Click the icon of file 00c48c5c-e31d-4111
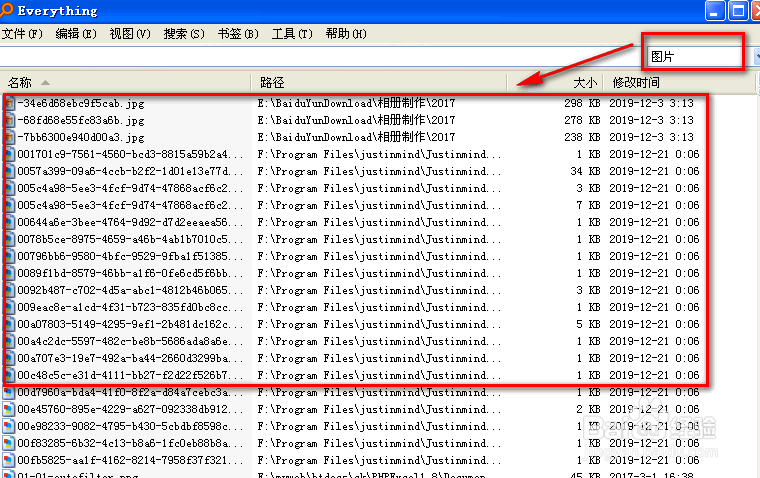The height and width of the screenshot is (478, 760). point(9,375)
